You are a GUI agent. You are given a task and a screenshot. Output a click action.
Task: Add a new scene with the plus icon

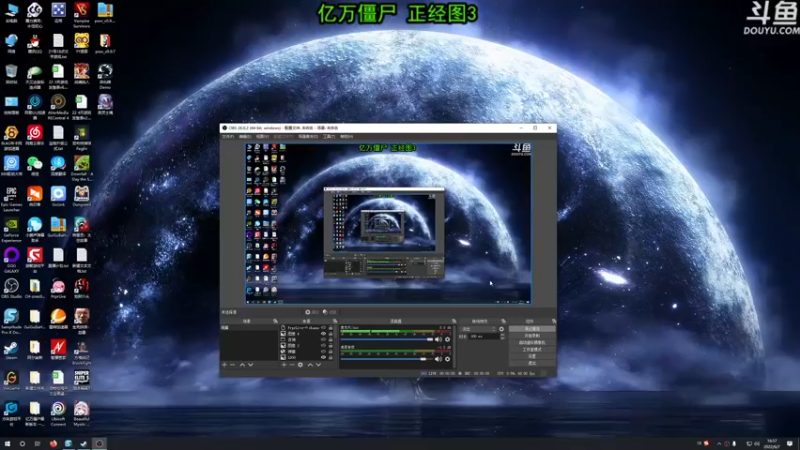pos(224,365)
